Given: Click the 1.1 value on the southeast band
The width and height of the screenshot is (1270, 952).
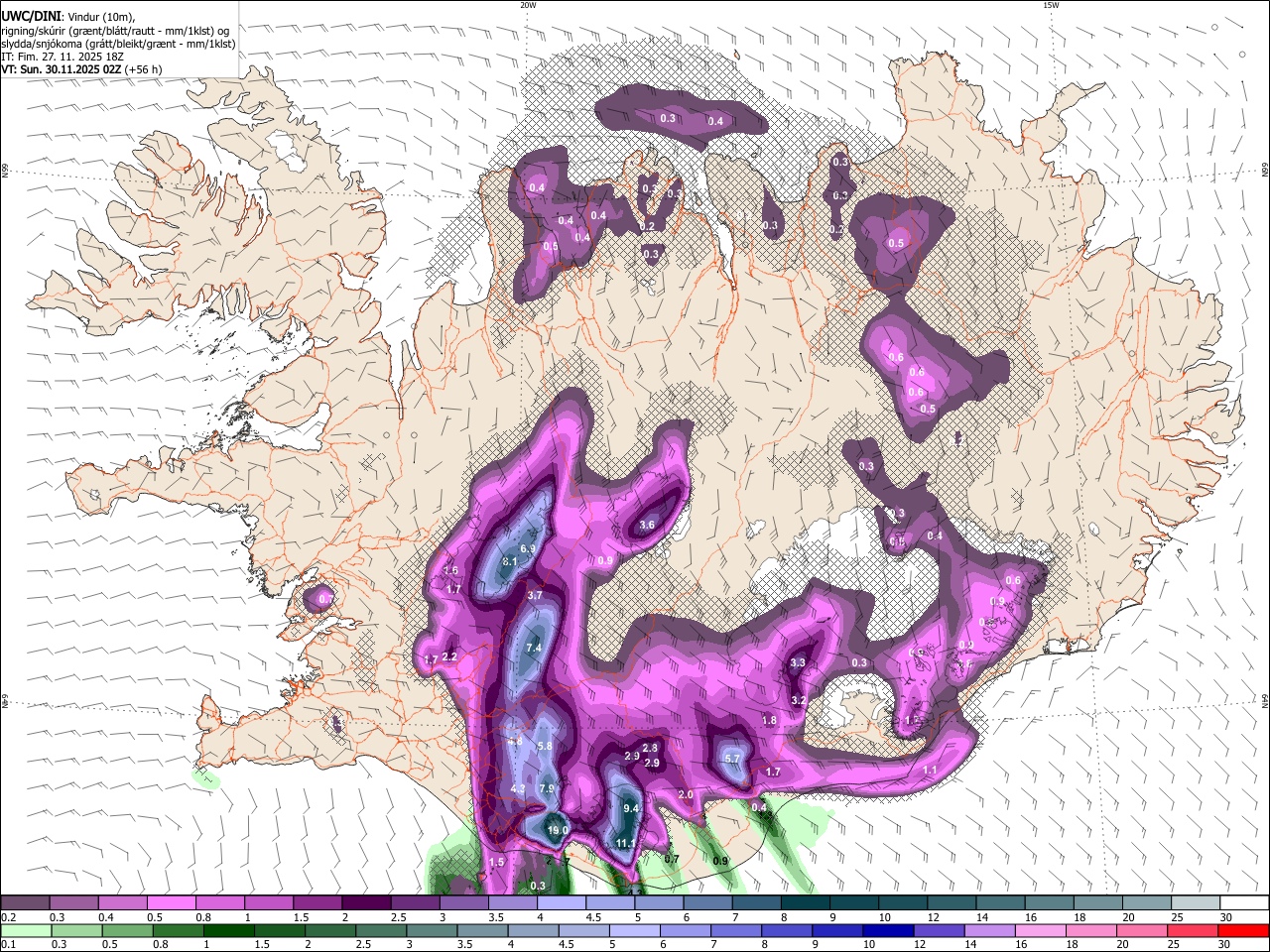Looking at the screenshot, I should 930,771.
